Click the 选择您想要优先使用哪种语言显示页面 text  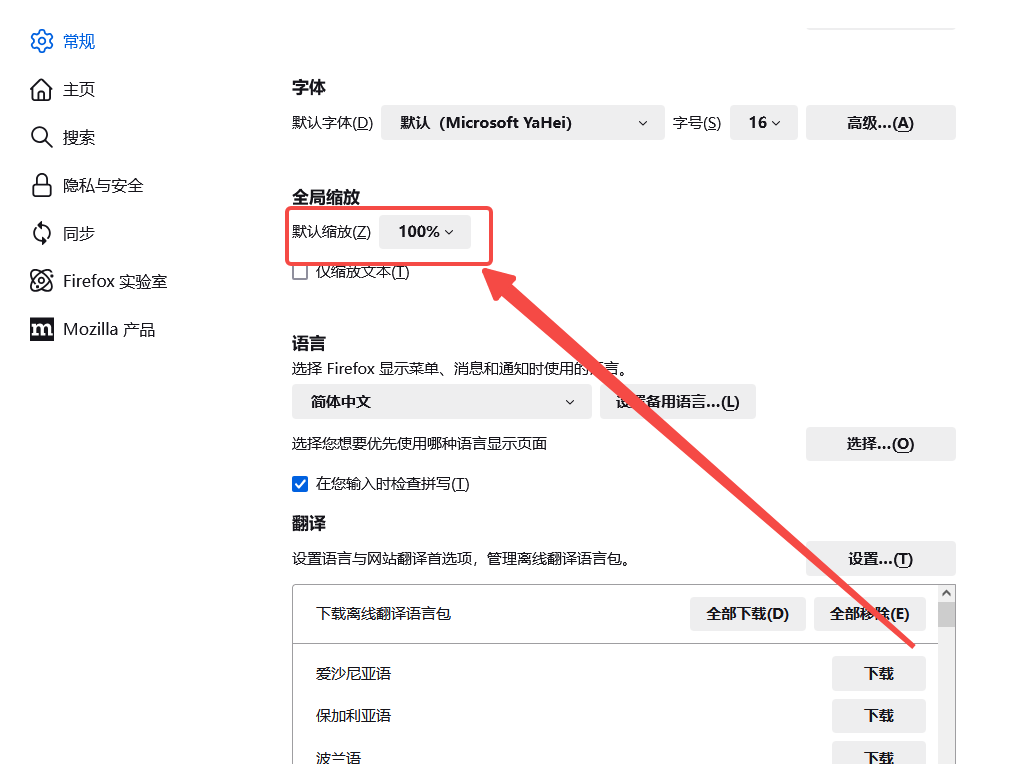click(419, 444)
